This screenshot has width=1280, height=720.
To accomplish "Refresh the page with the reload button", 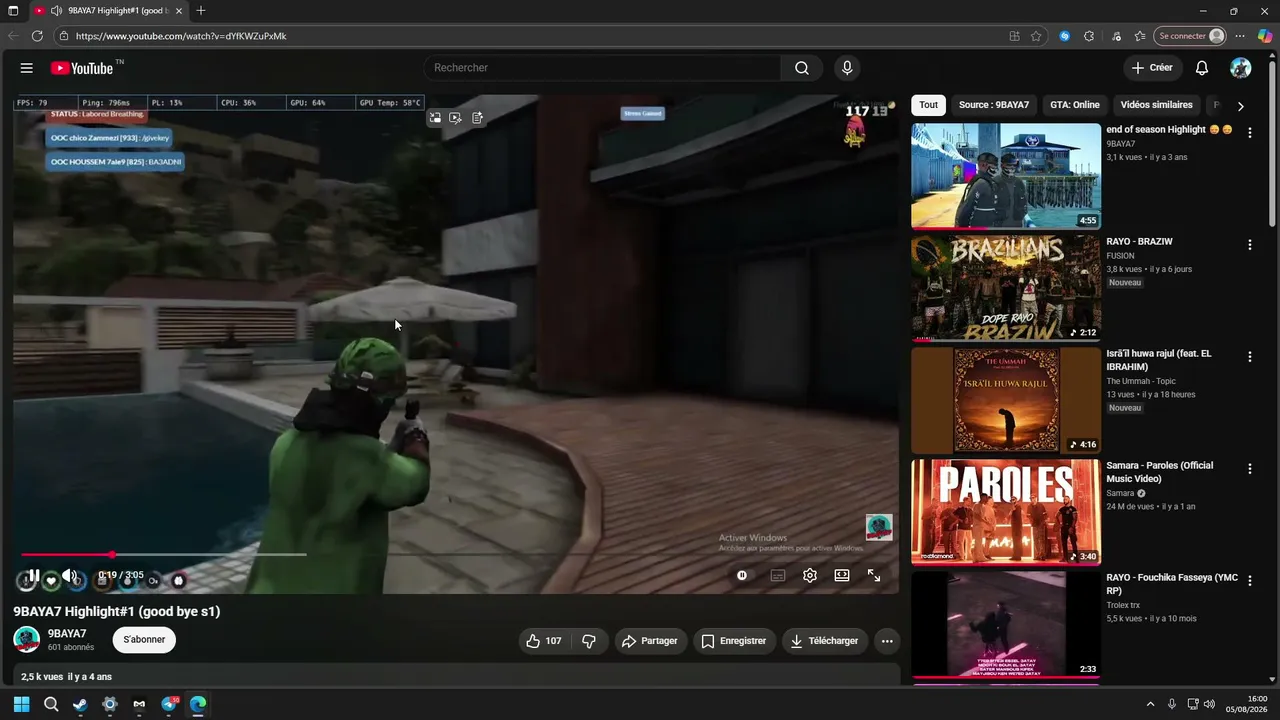I will click(37, 36).
